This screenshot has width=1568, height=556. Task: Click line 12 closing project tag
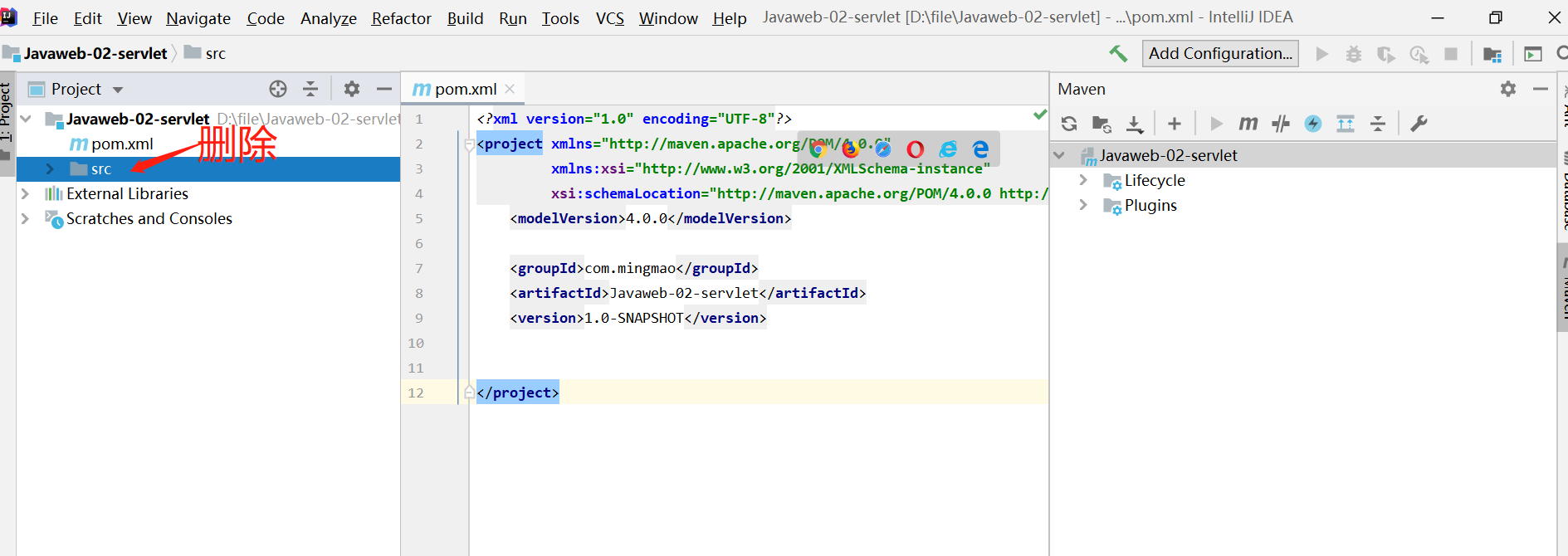tap(518, 393)
